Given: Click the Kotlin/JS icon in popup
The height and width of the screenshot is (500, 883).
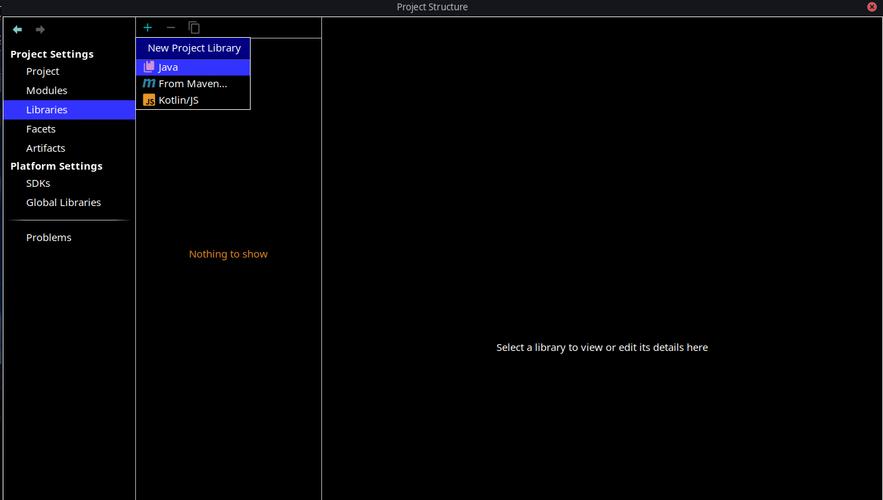Looking at the screenshot, I should coord(149,100).
